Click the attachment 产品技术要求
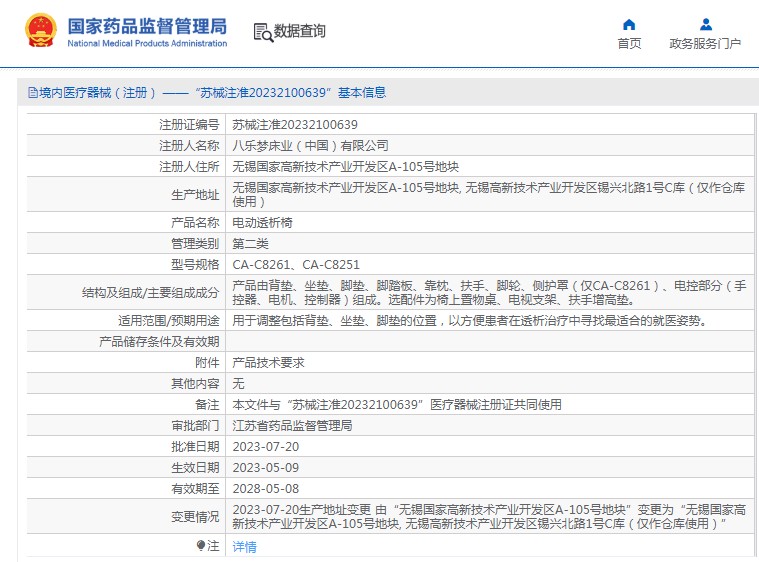 pyautogui.click(x=268, y=363)
